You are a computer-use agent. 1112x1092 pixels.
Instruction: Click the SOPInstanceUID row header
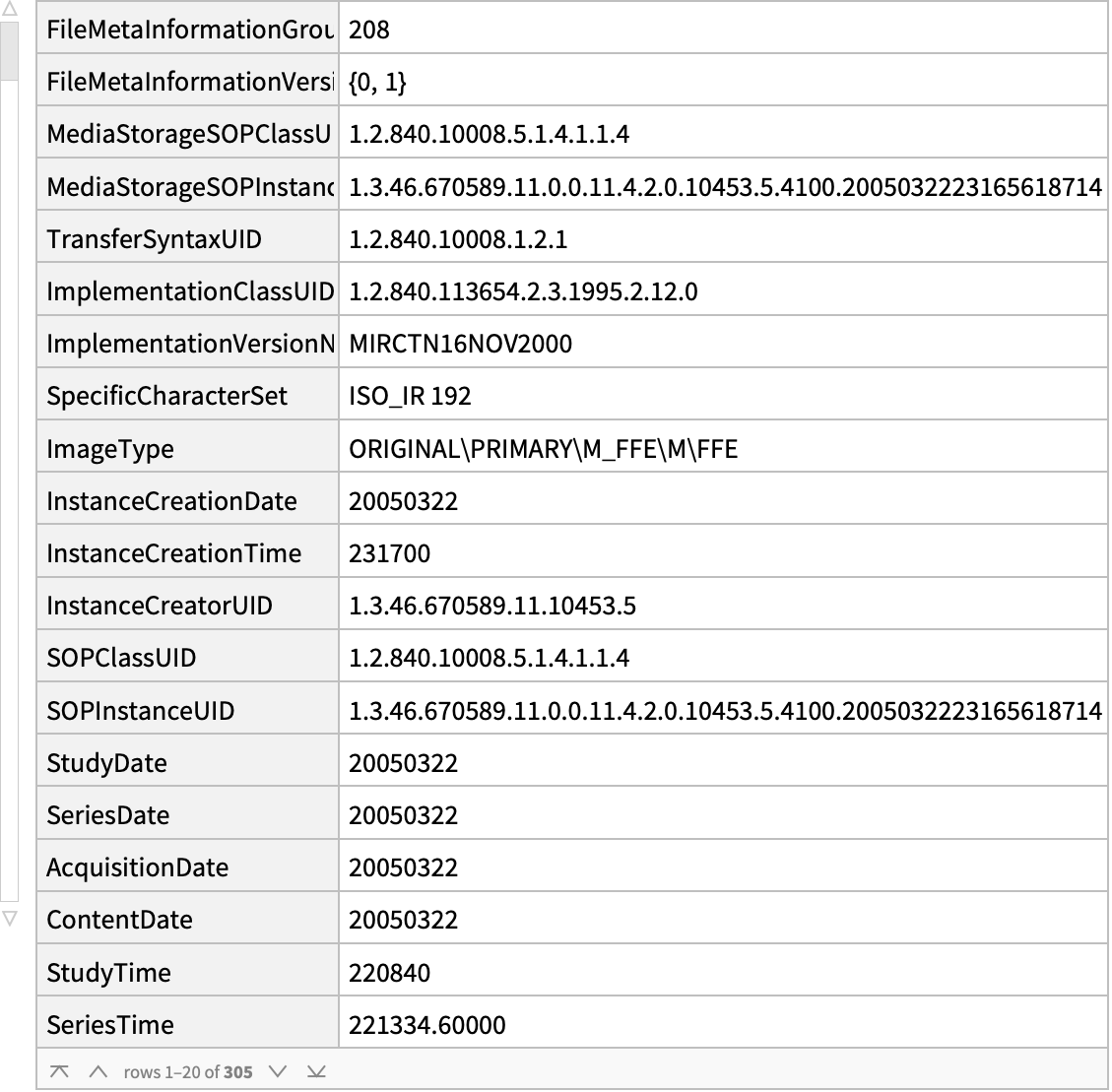click(140, 711)
